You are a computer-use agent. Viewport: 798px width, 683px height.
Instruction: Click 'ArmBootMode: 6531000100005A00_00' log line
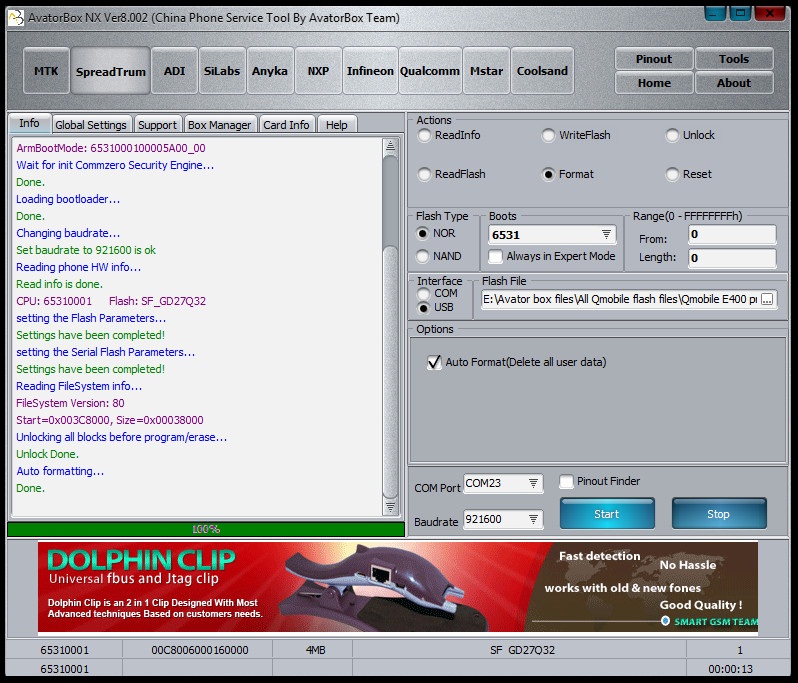tap(111, 148)
